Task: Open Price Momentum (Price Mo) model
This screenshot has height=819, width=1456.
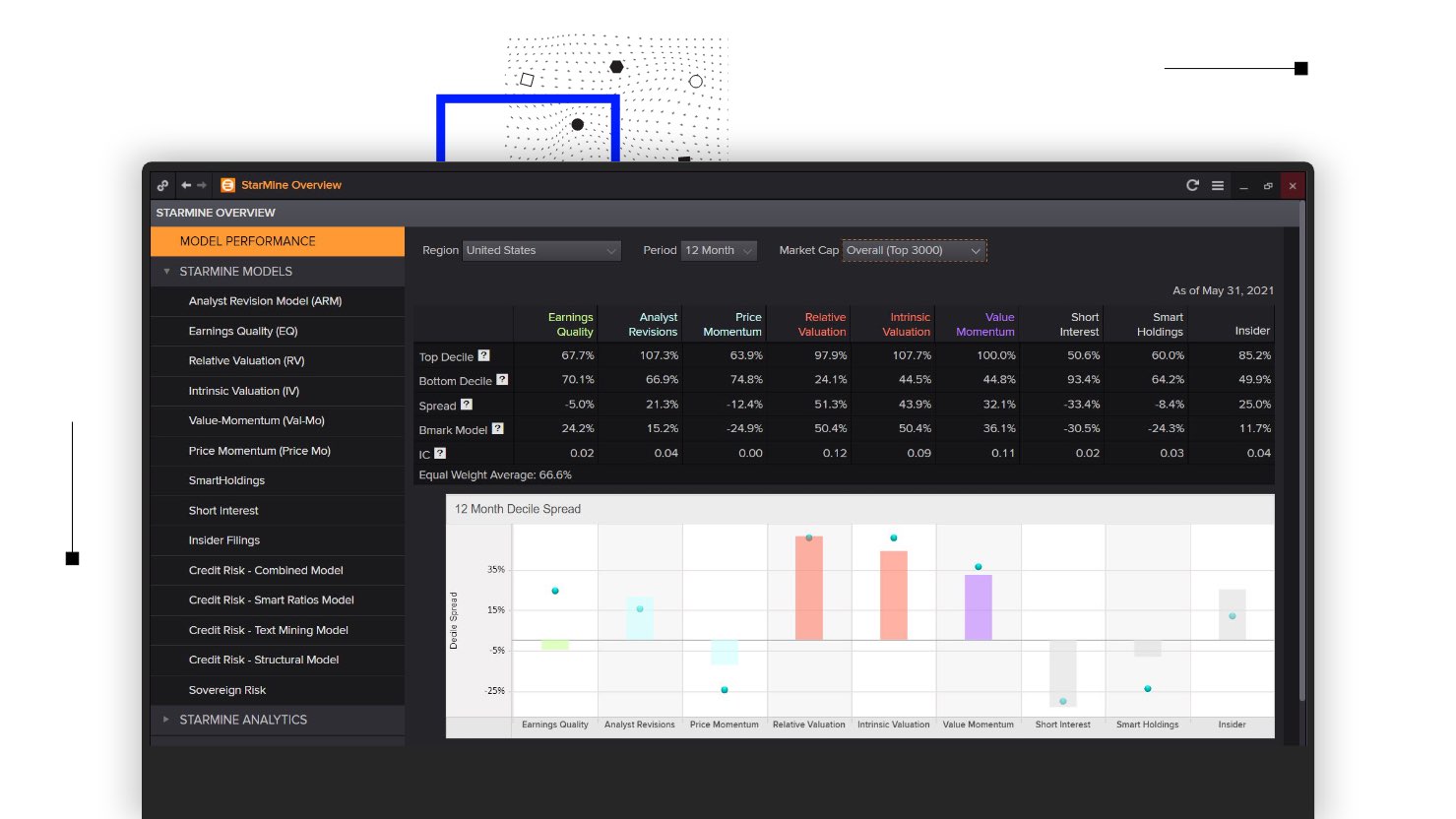Action: click(x=278, y=451)
